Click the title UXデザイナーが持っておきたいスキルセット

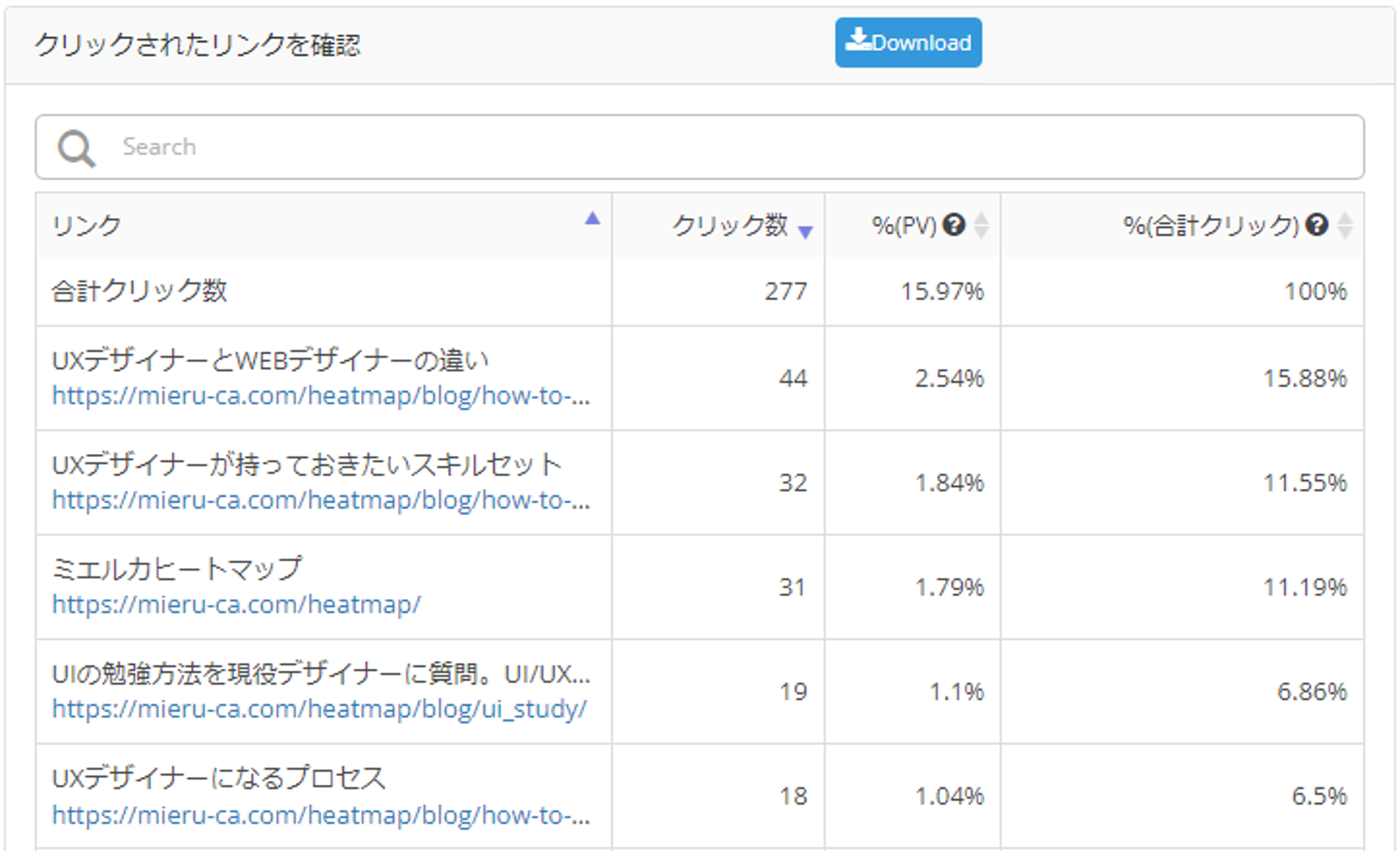click(x=307, y=465)
